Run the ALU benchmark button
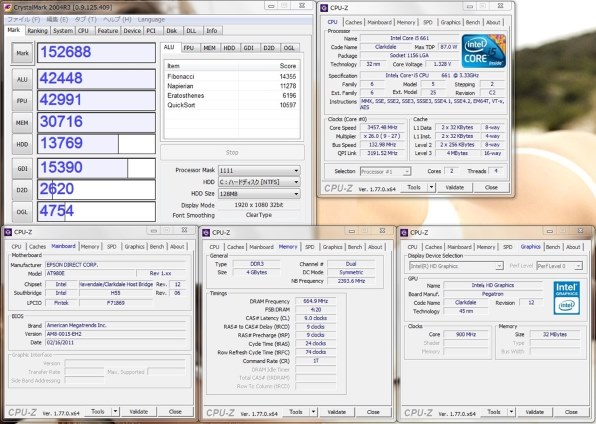This screenshot has height=424, width=596. pos(22,79)
